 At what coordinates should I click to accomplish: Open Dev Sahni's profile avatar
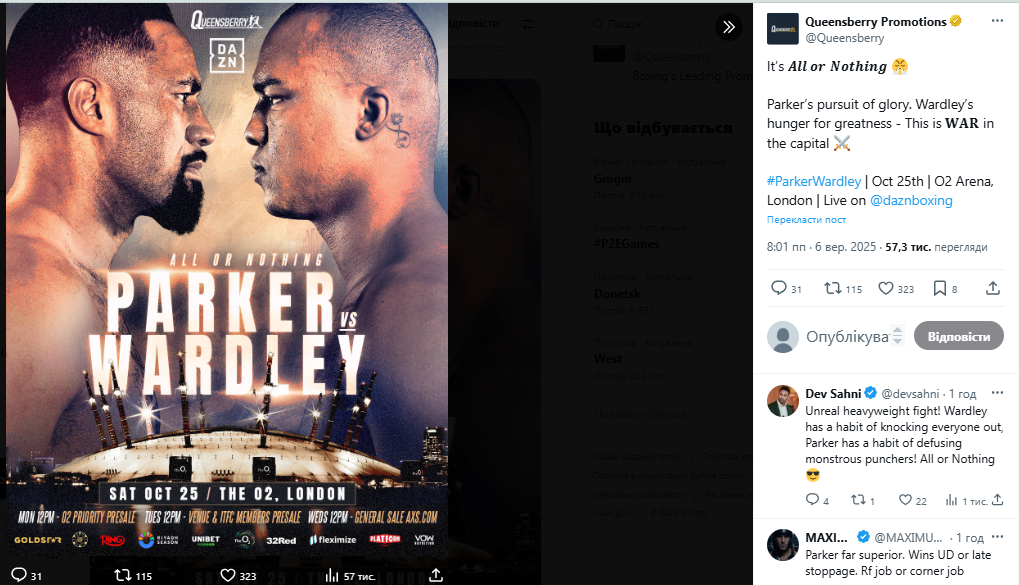[x=782, y=400]
